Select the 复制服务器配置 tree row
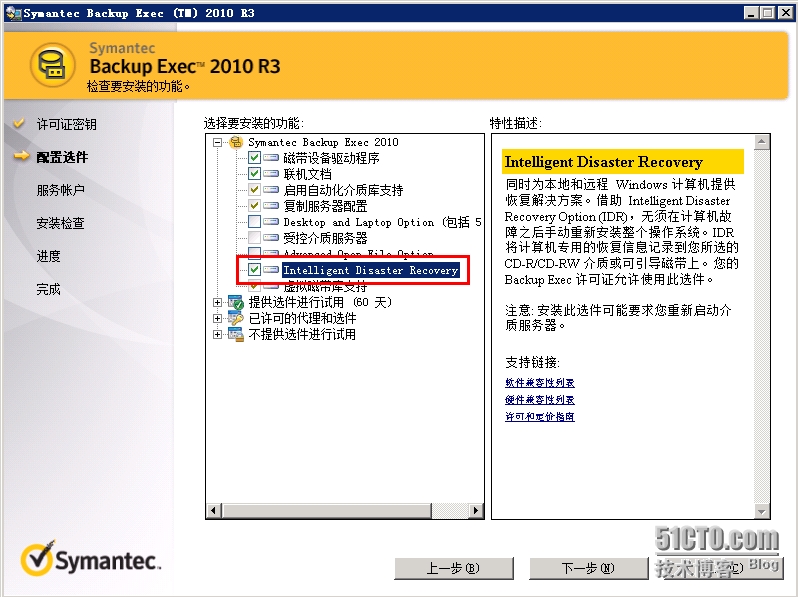This screenshot has height=597, width=798. pyautogui.click(x=325, y=206)
